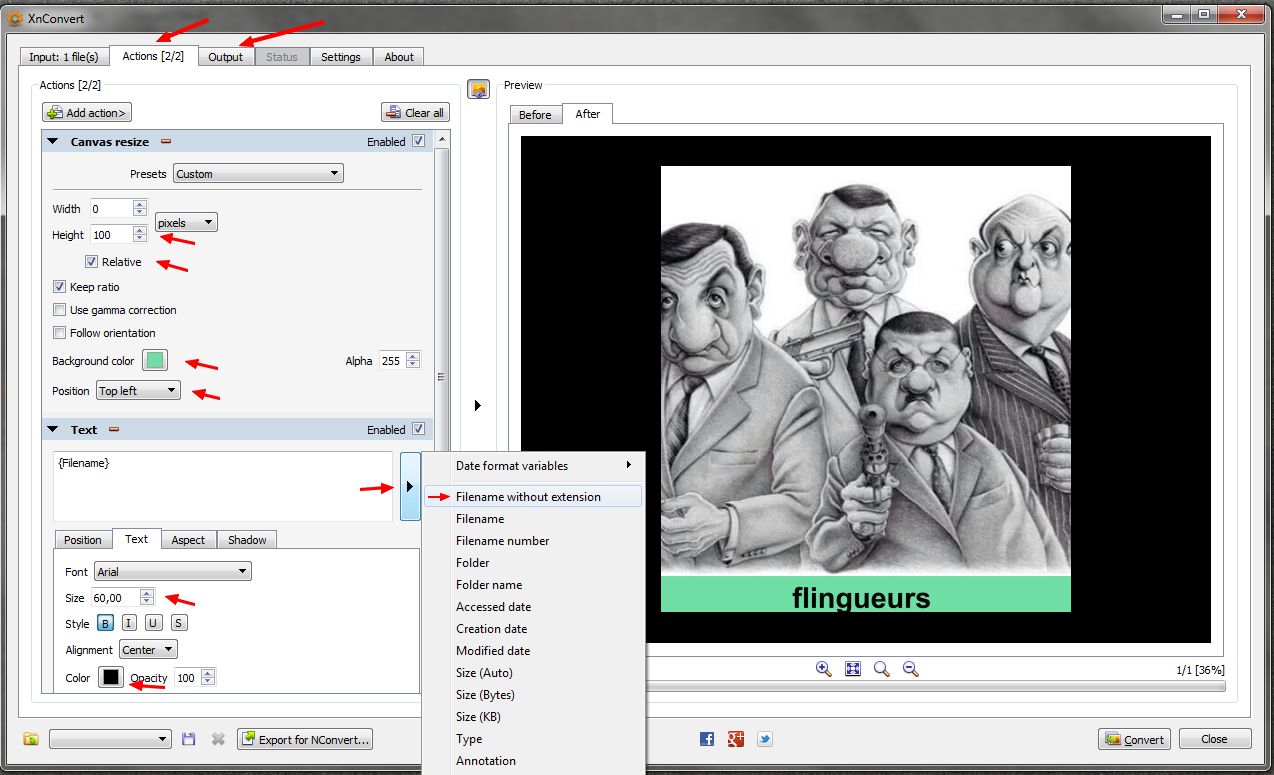This screenshot has height=775, width=1274.
Task: Open the Position dropdown set to Top left
Action: tap(138, 391)
